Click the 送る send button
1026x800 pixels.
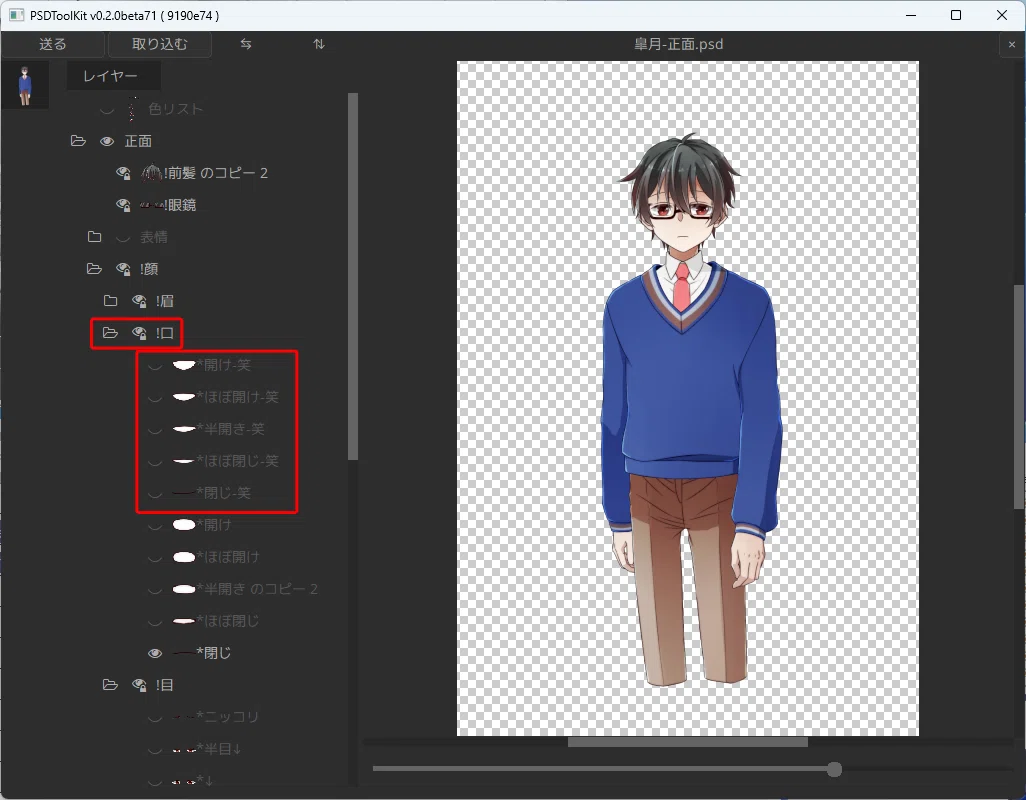pyautogui.click(x=52, y=44)
